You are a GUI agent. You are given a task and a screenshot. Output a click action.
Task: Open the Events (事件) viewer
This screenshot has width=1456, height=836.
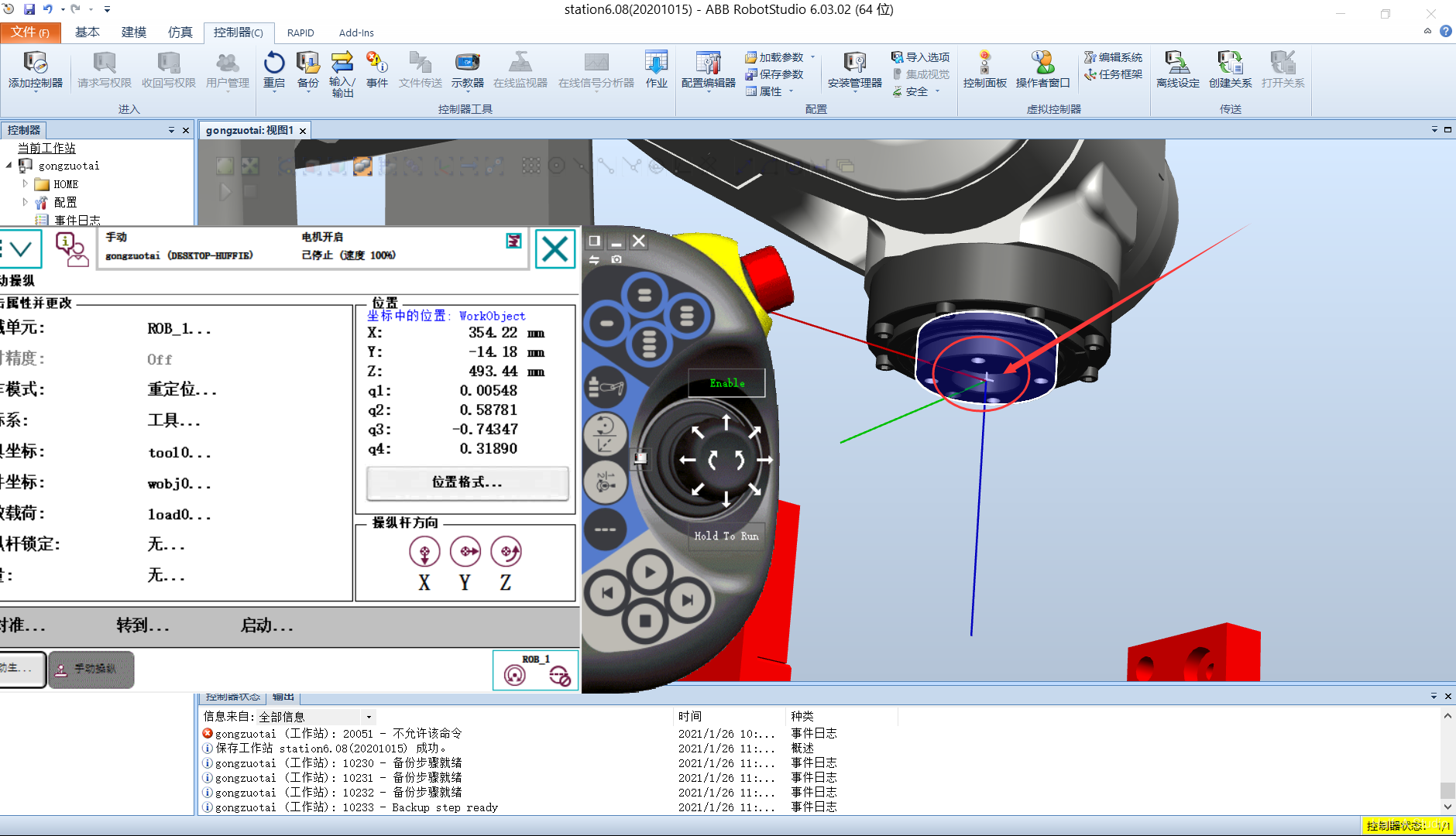pos(377,70)
